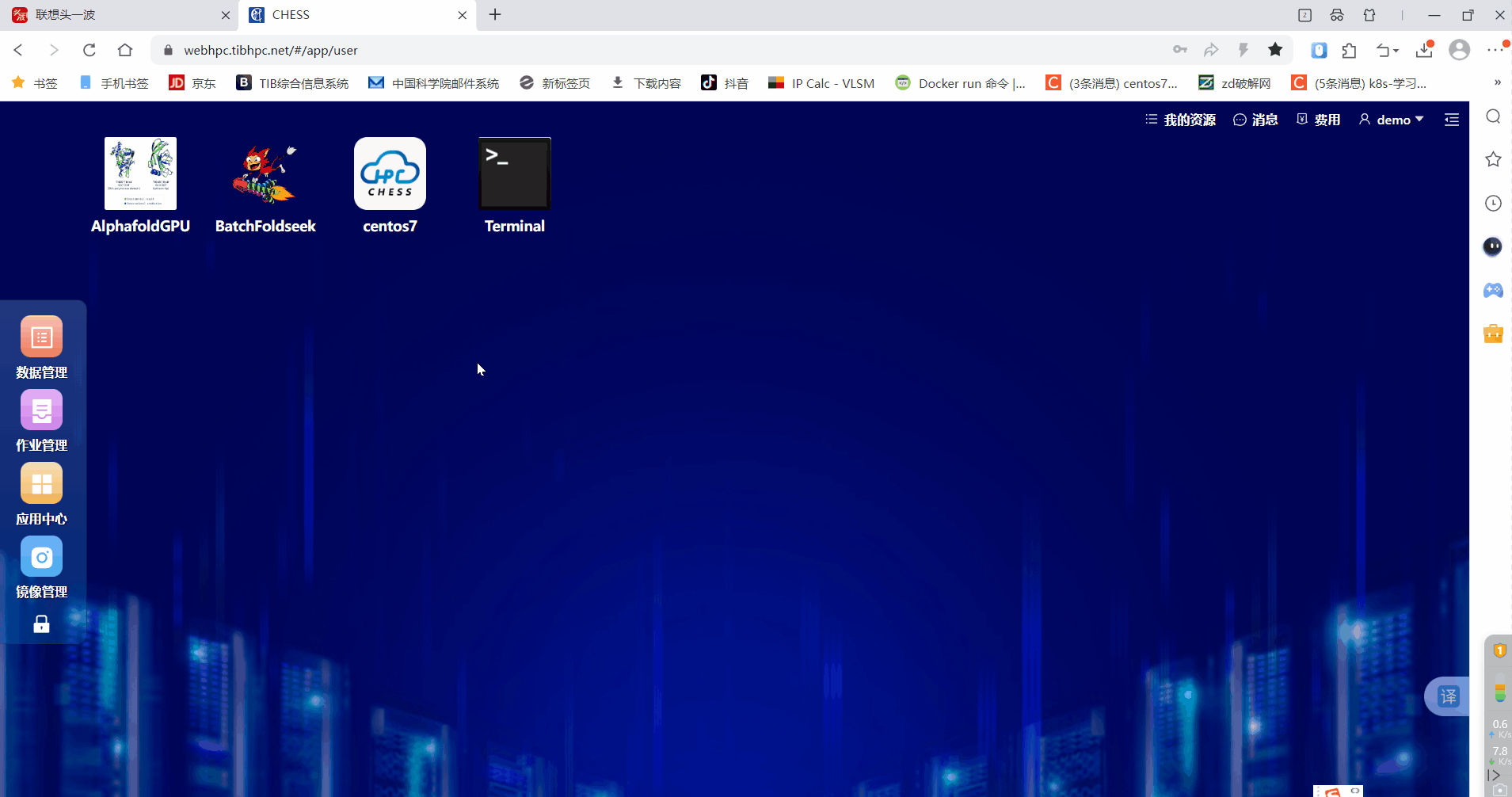This screenshot has height=797, width=1512.
Task: Open the 京东 bookmark
Action: point(192,83)
